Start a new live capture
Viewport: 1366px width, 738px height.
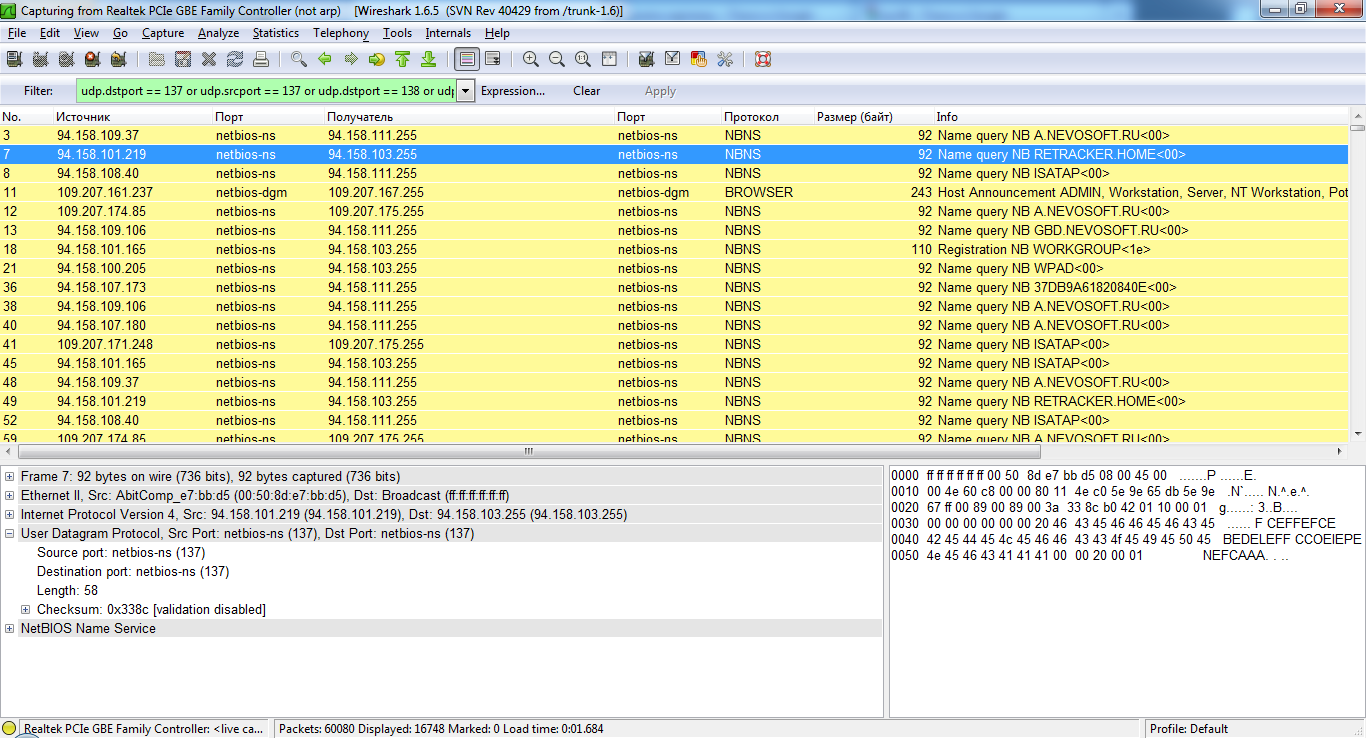pos(66,59)
